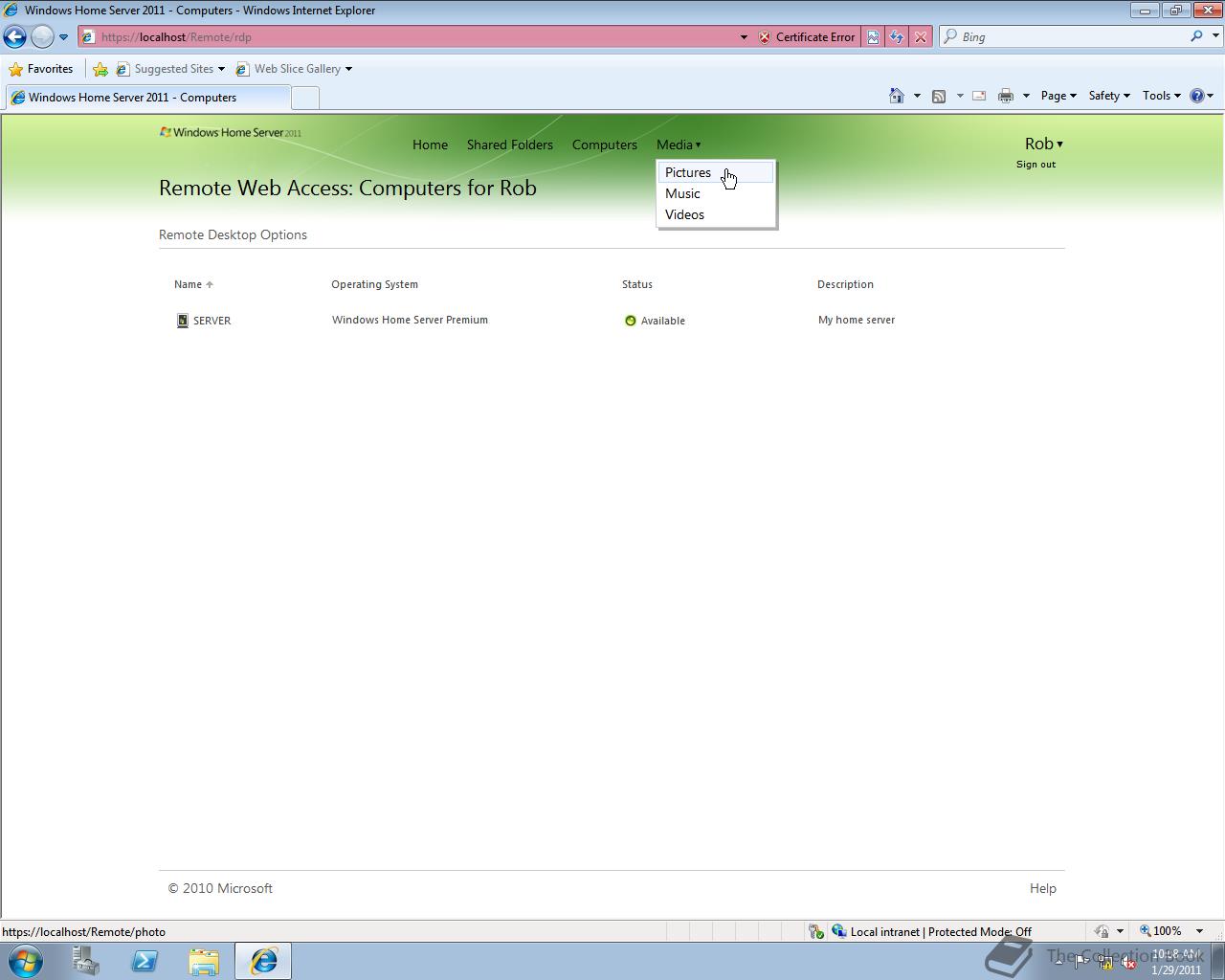Image resolution: width=1225 pixels, height=980 pixels.
Task: Open the Rob user dropdown
Action: click(x=1043, y=144)
